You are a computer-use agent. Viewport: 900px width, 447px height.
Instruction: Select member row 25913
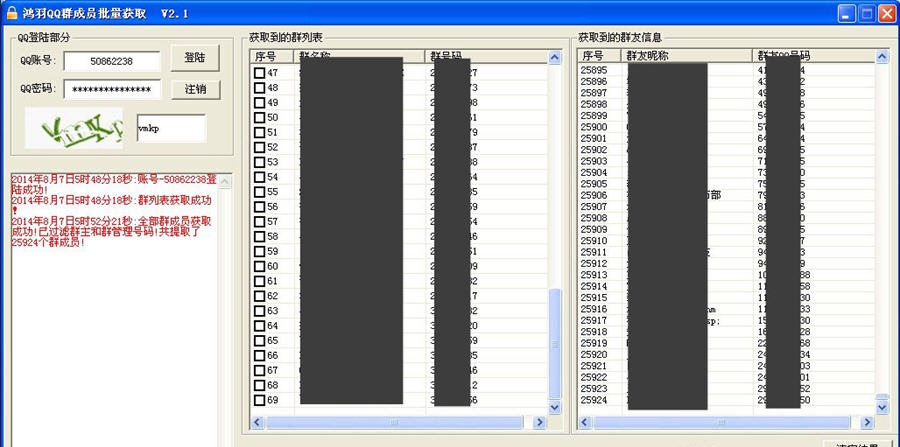tap(727, 275)
